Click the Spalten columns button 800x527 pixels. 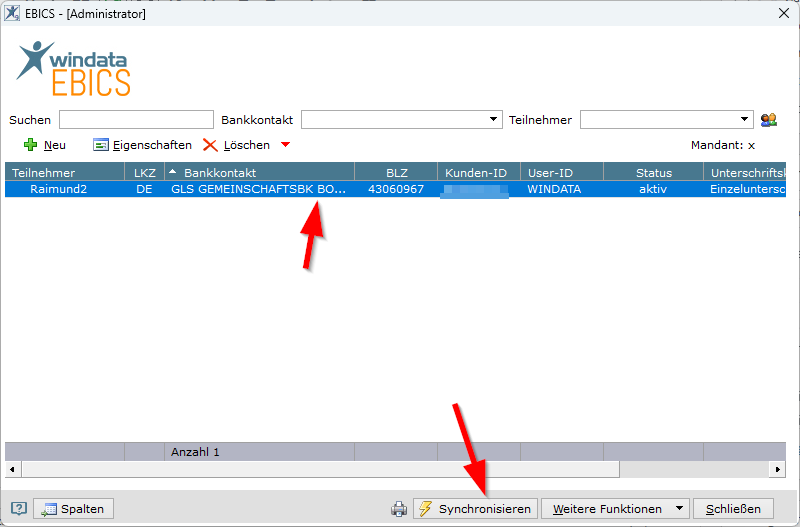(74, 509)
